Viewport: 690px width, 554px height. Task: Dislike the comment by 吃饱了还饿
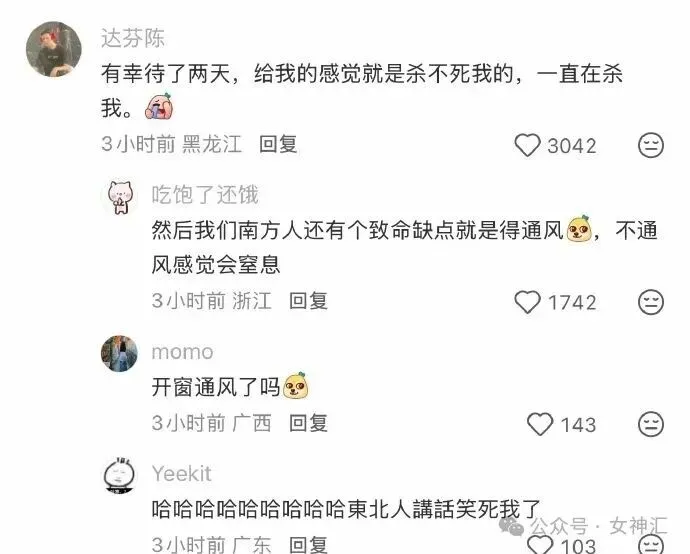pos(651,302)
